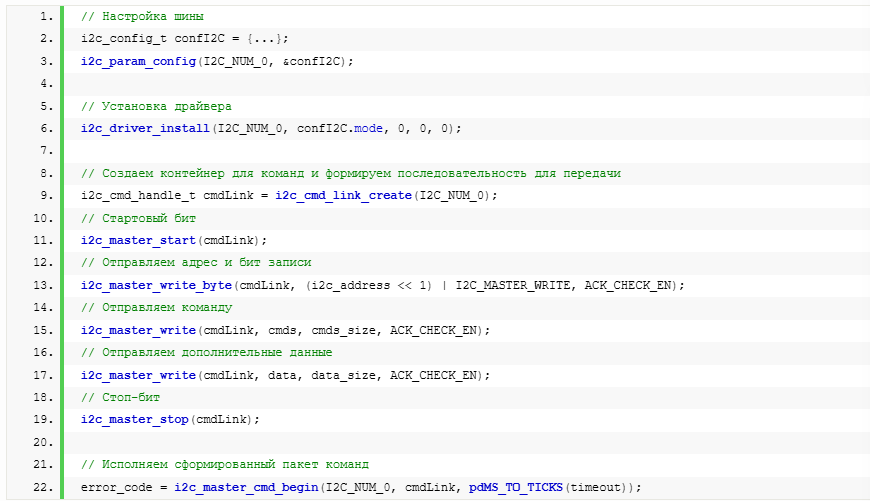Select comment '// Настройка шины'
The height and width of the screenshot is (501, 870).
[142, 17]
